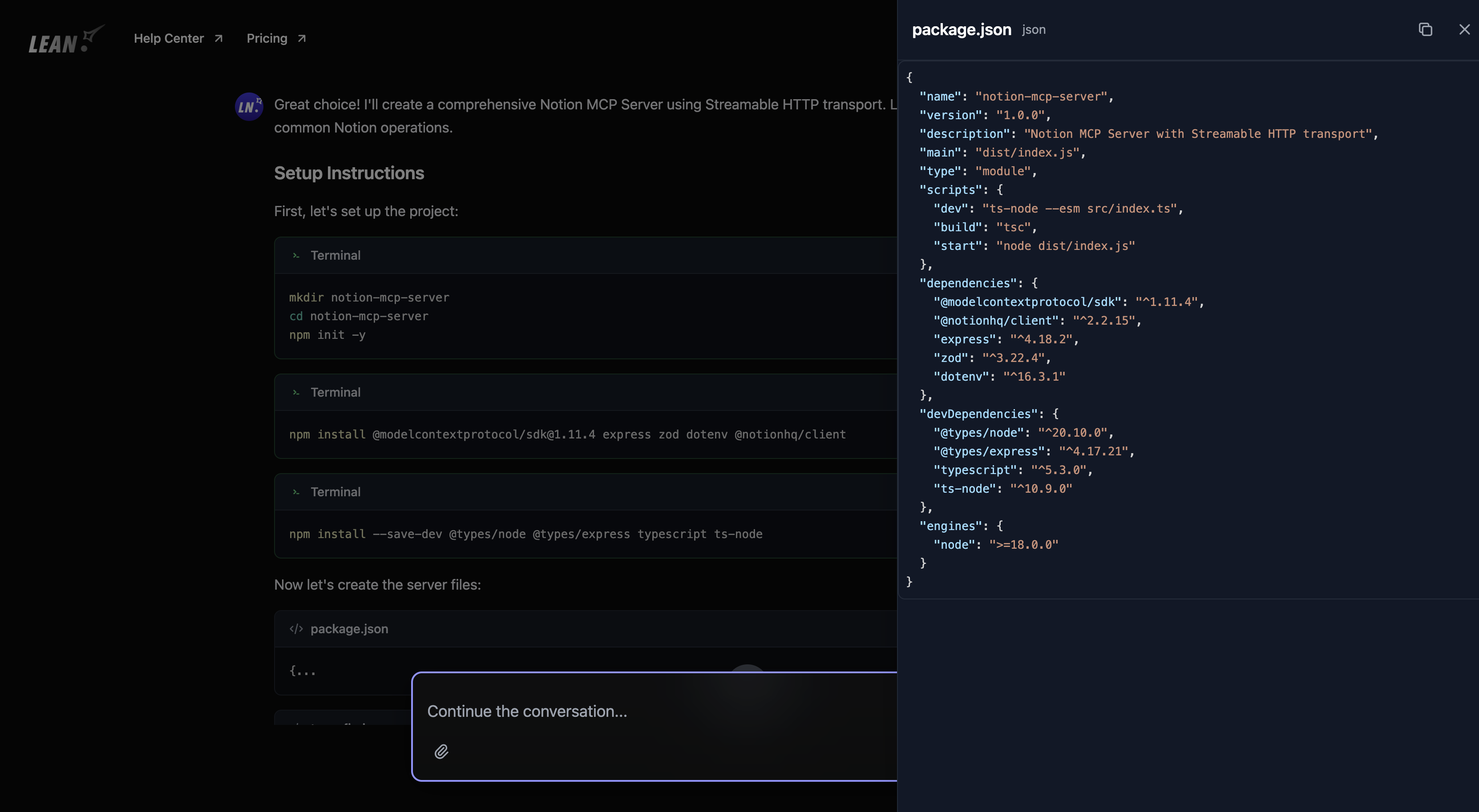Viewport: 1479px width, 812px height.
Task: Click the "type": "module" line
Action: click(978, 171)
